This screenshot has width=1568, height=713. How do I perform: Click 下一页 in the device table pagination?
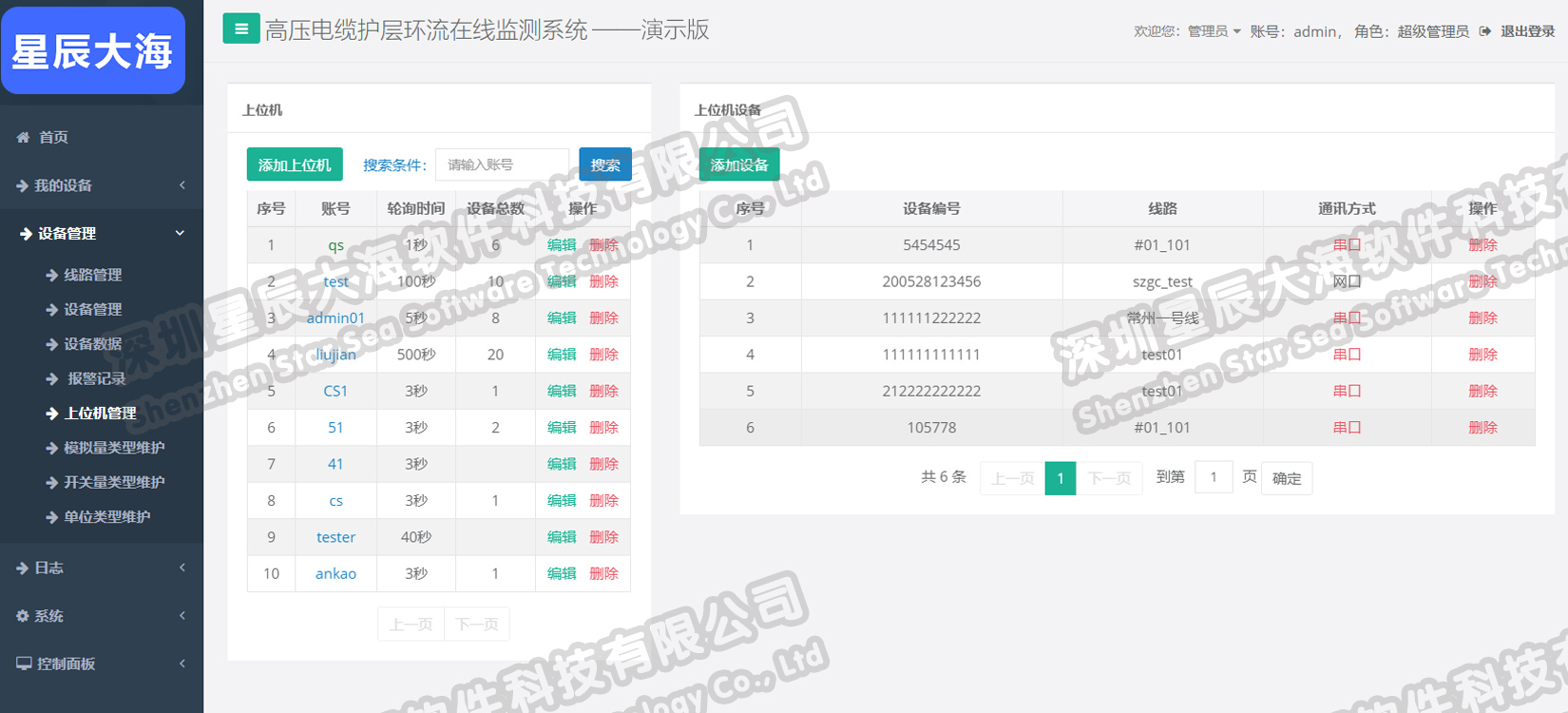point(1109,478)
